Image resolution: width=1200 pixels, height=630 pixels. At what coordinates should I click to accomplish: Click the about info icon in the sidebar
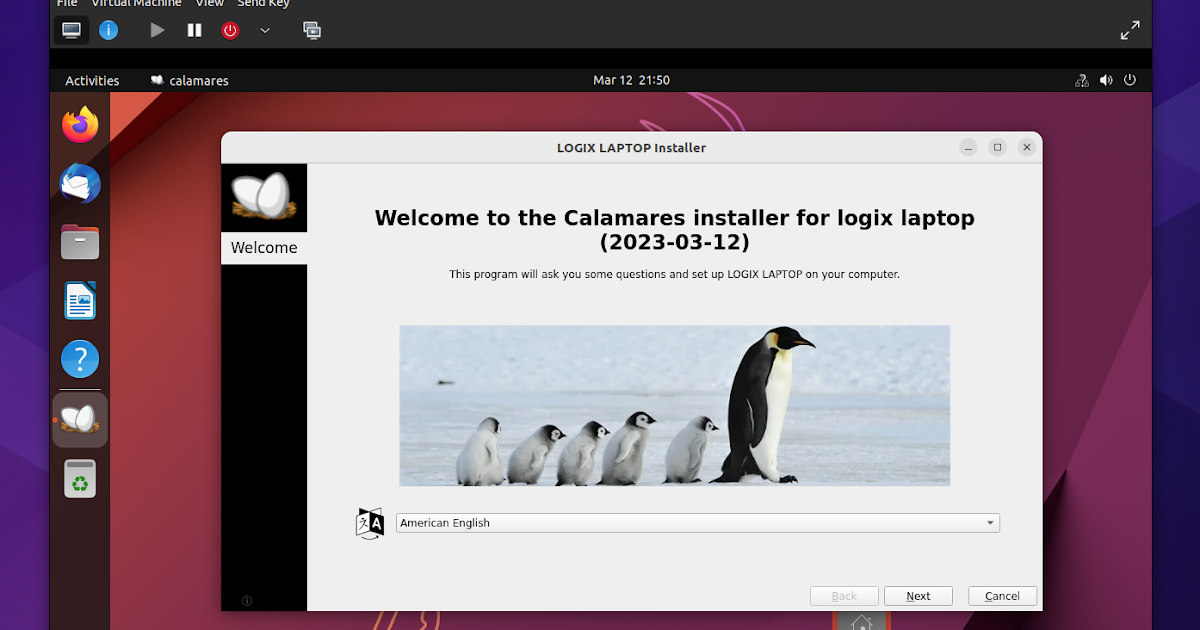[x=247, y=601]
